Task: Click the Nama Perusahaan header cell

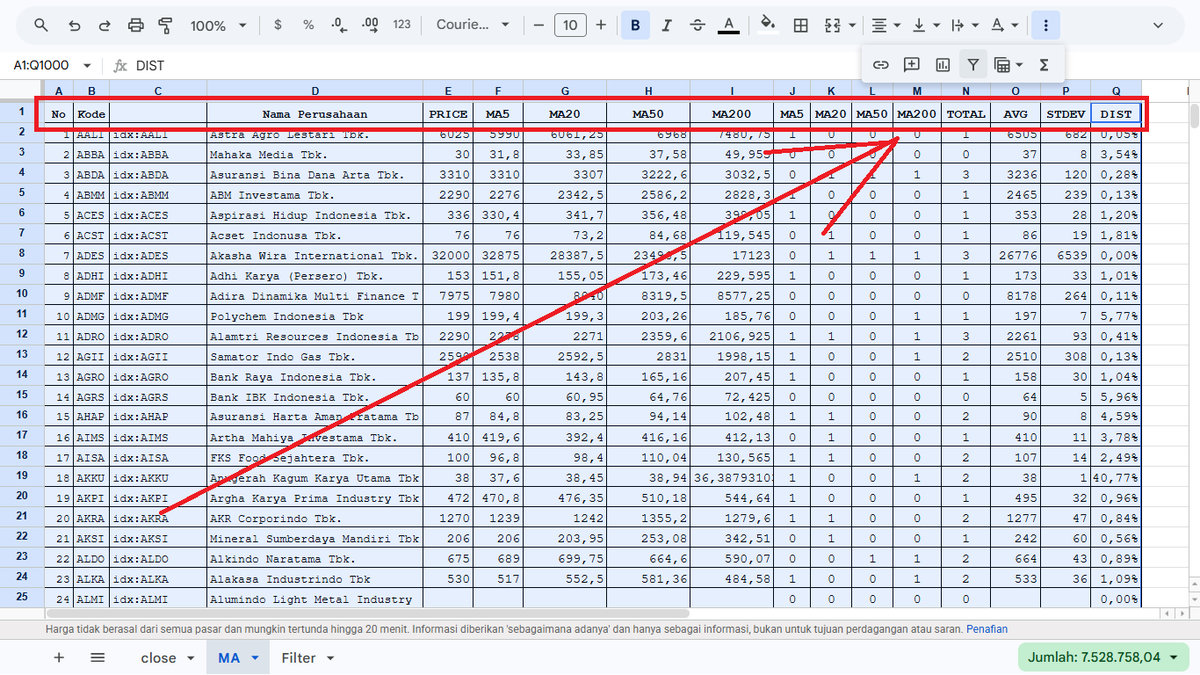Action: tap(315, 114)
